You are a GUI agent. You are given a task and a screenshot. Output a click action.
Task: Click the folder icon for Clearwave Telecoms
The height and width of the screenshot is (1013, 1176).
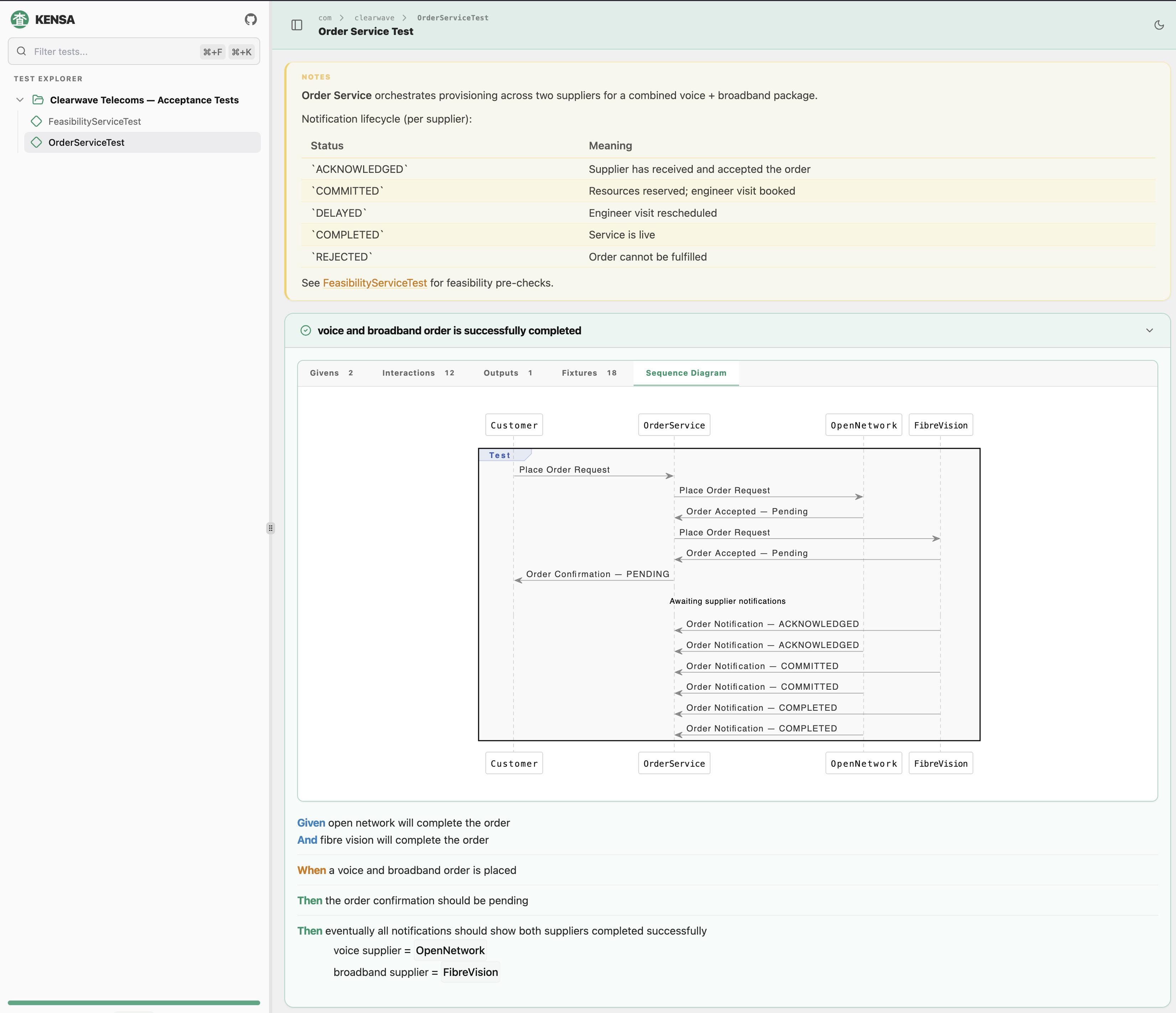(x=38, y=100)
